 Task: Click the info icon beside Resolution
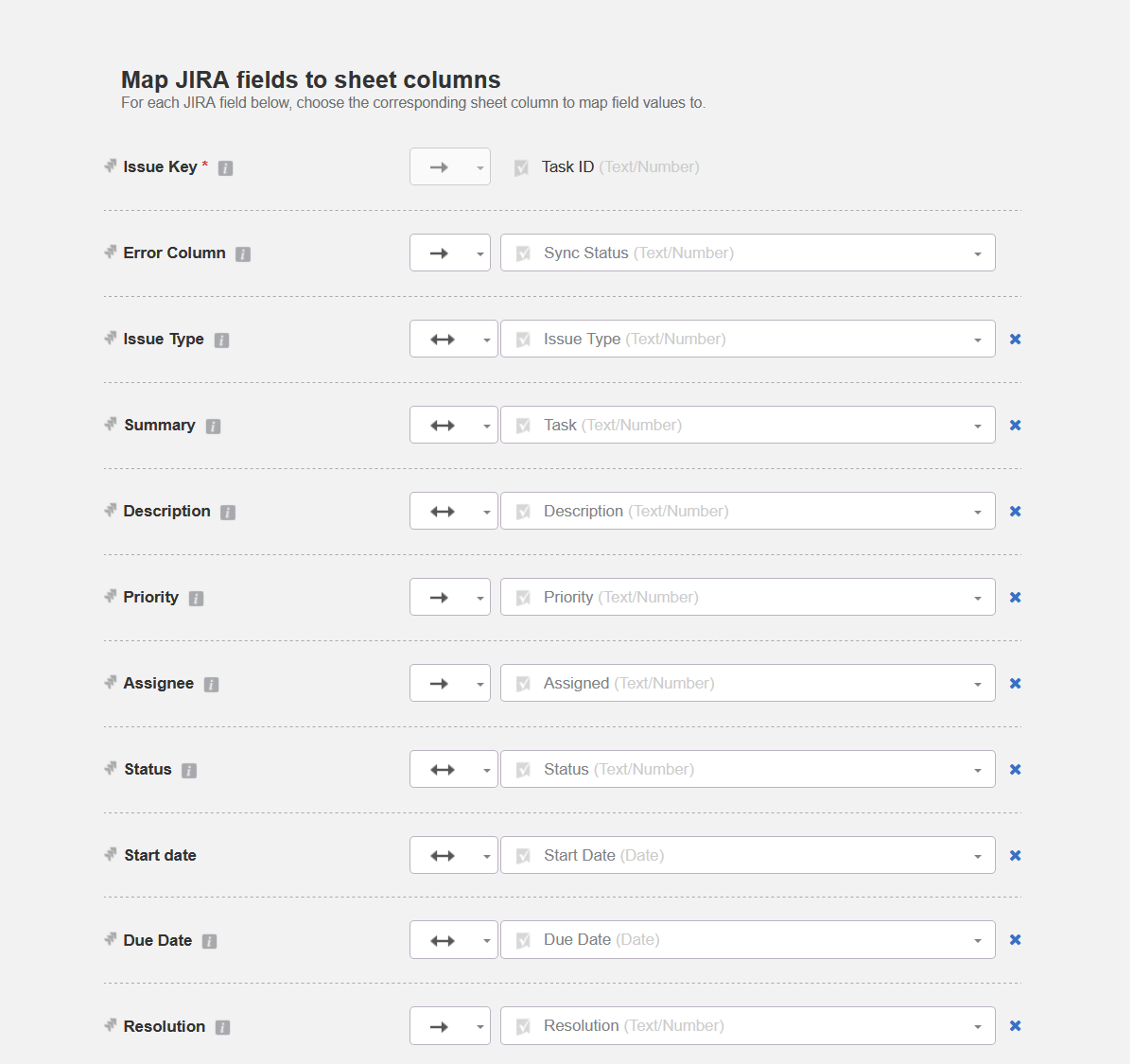222,1027
